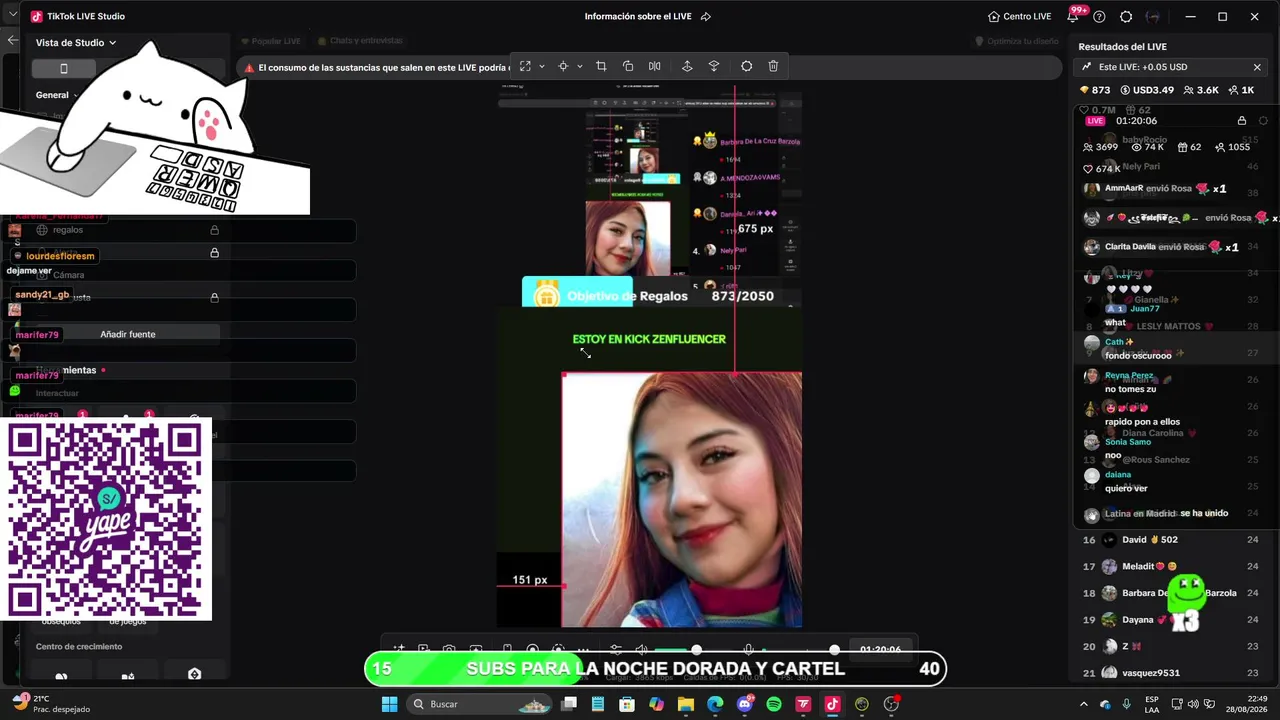Open Spotify from the taskbar
The width and height of the screenshot is (1280, 720).
point(774,704)
